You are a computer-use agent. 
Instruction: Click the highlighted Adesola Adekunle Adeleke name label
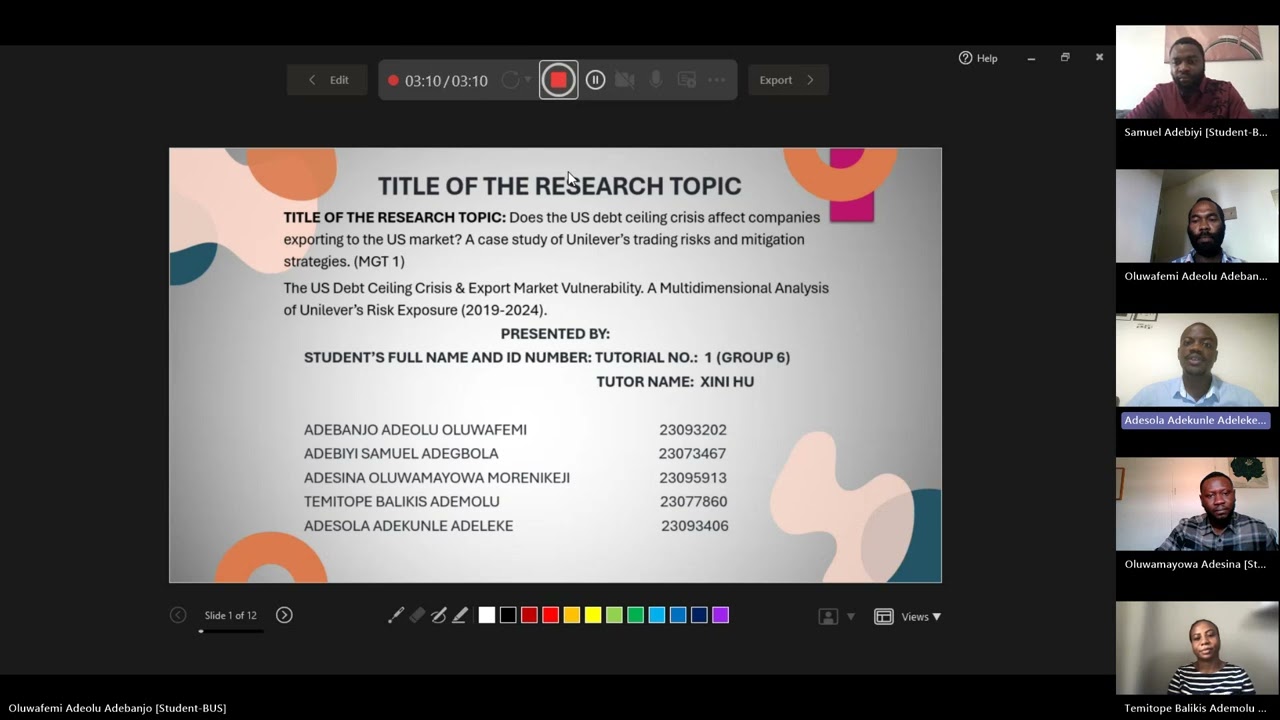click(x=1196, y=420)
